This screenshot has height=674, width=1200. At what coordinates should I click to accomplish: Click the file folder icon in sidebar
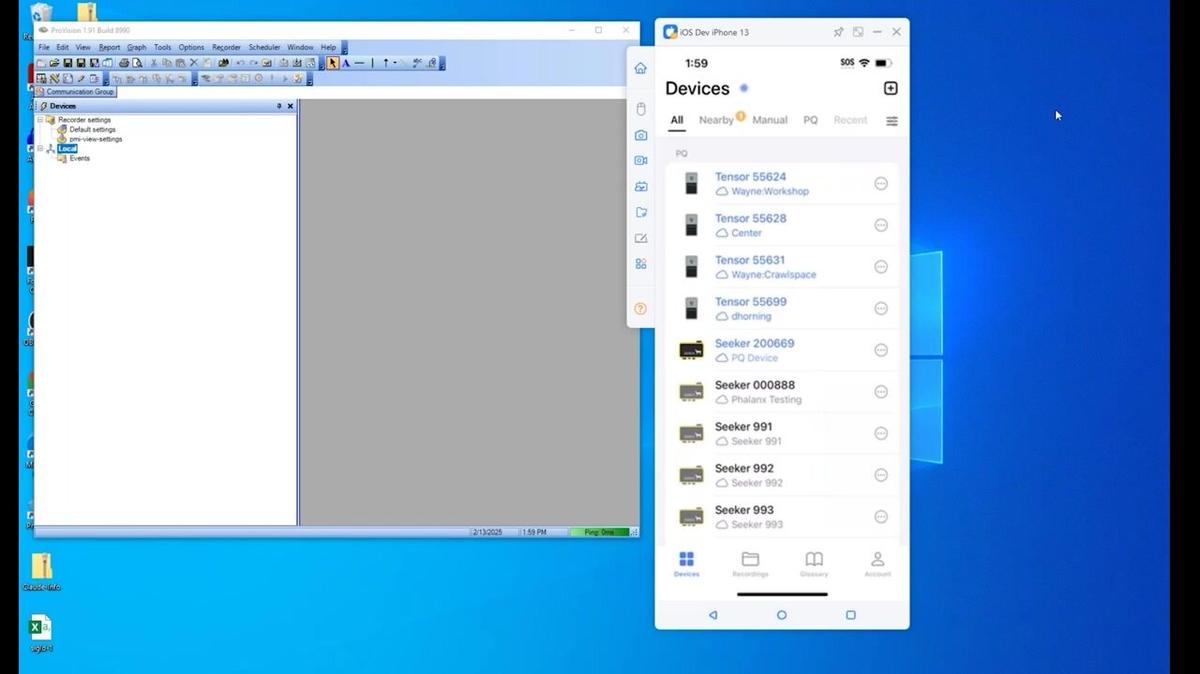click(641, 212)
